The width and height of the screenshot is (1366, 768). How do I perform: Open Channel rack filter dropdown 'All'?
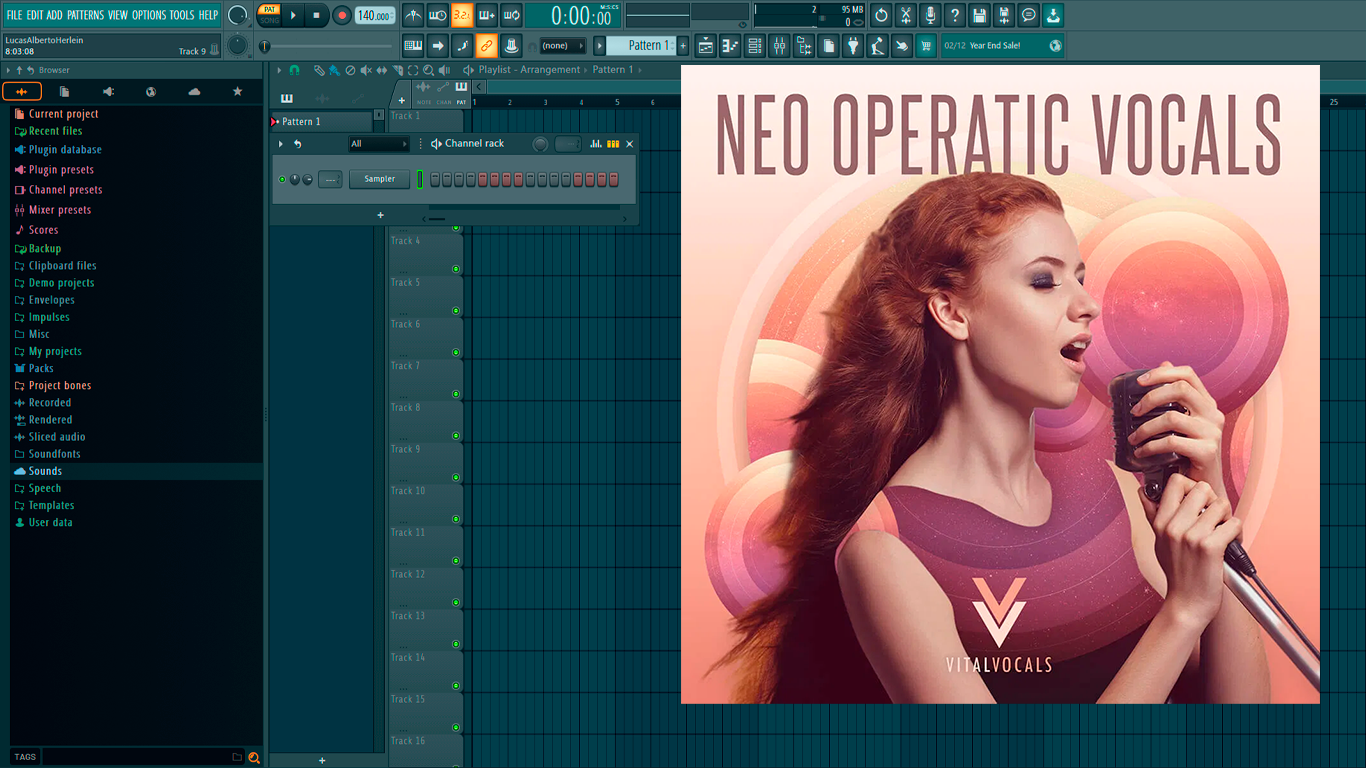pos(379,144)
